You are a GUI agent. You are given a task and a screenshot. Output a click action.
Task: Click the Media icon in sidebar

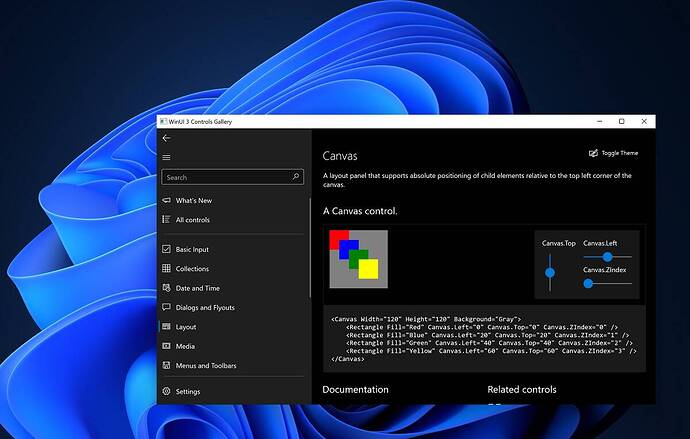pos(166,346)
